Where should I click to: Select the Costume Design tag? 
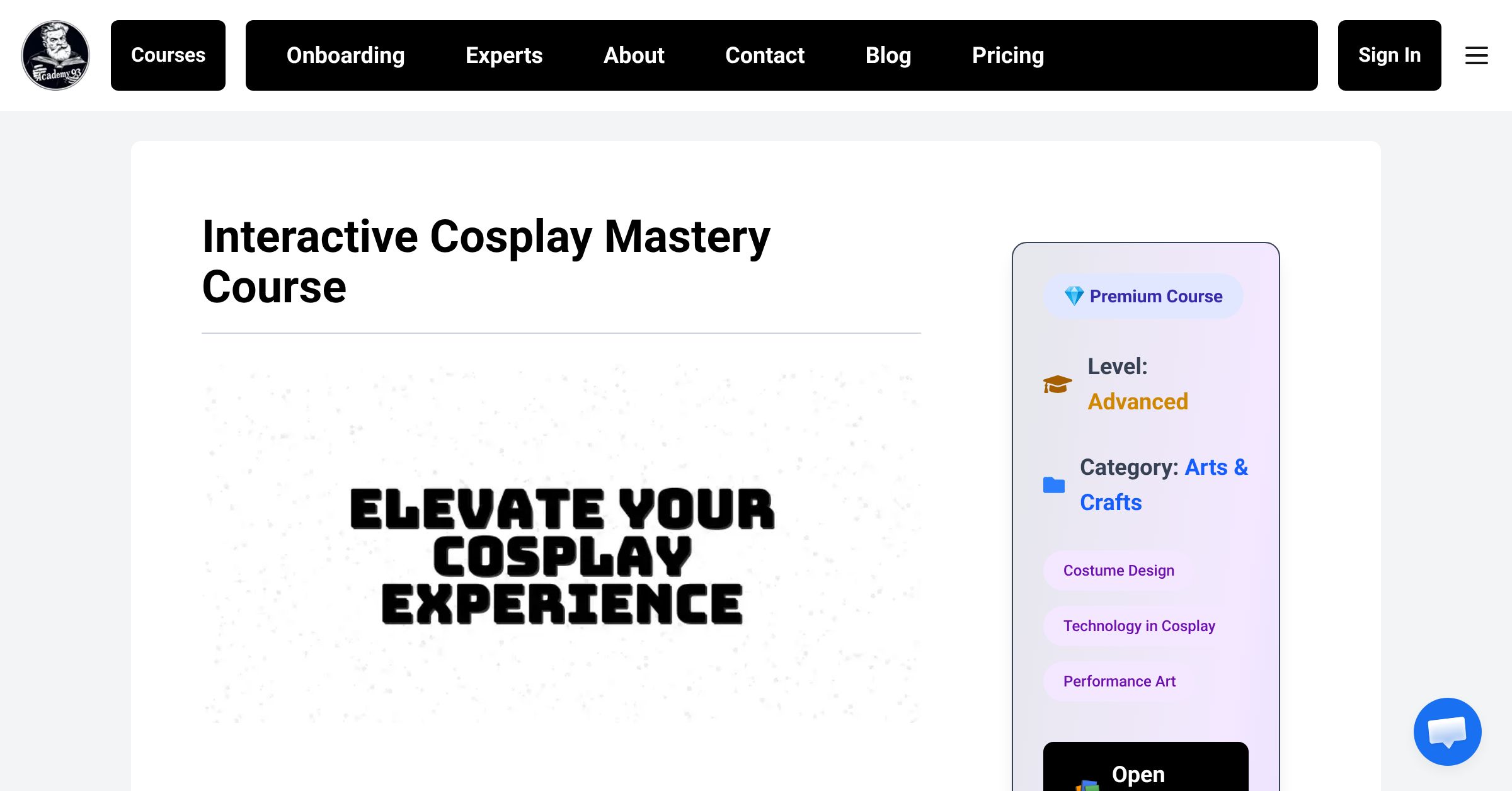(1118, 571)
